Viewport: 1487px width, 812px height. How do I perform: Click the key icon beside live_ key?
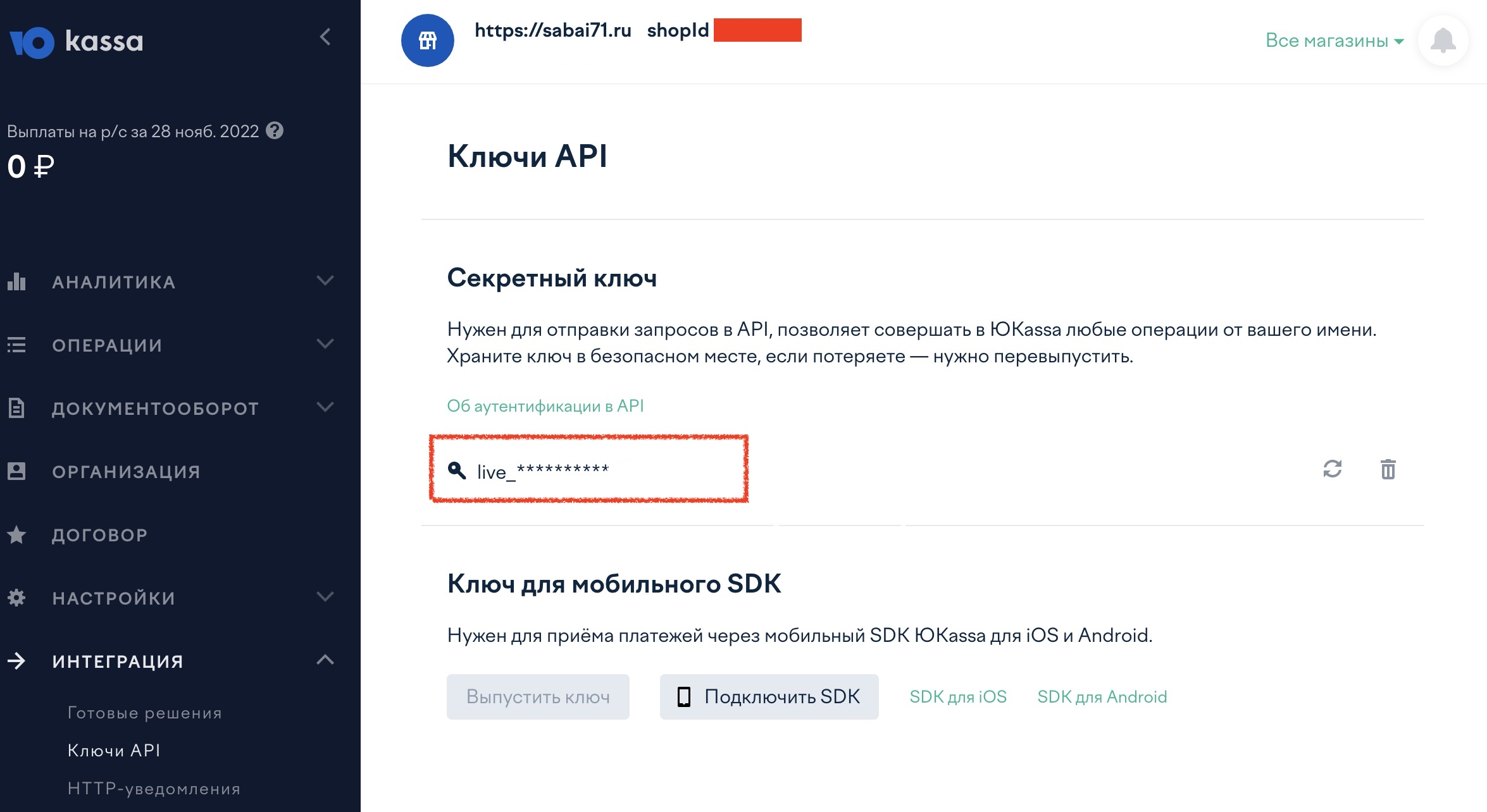point(457,470)
